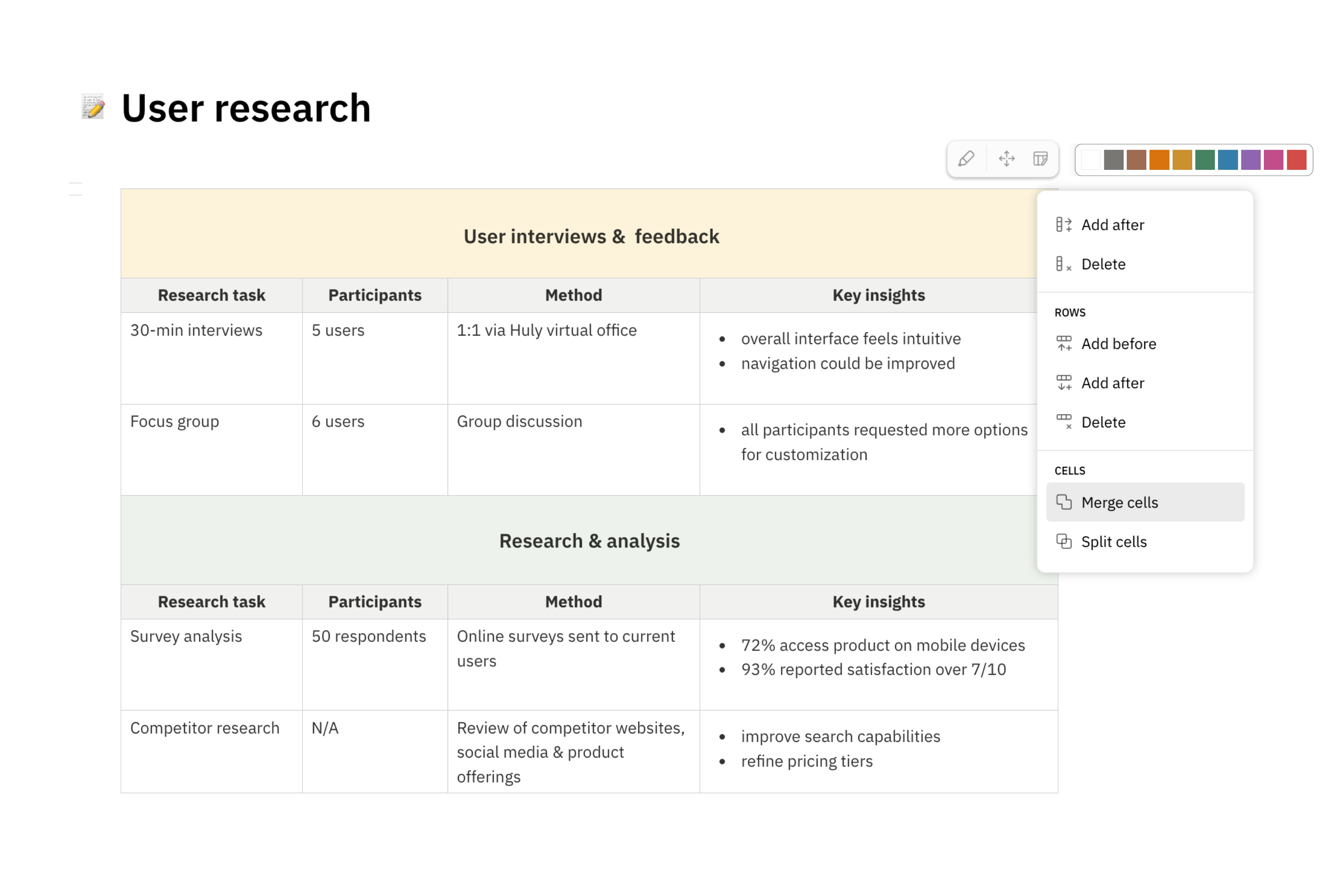Screen dimensions: 1344x896
Task: Click column Add after at menu top
Action: pos(1112,224)
